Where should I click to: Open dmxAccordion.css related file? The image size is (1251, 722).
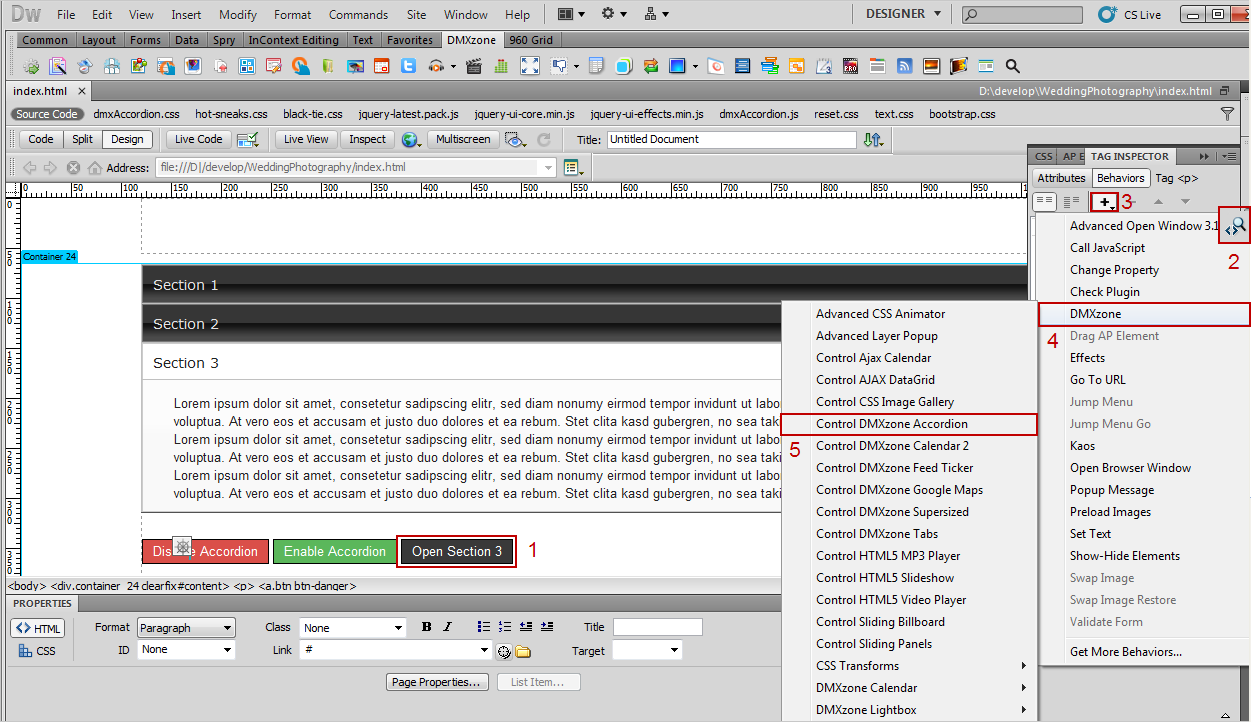pos(136,114)
